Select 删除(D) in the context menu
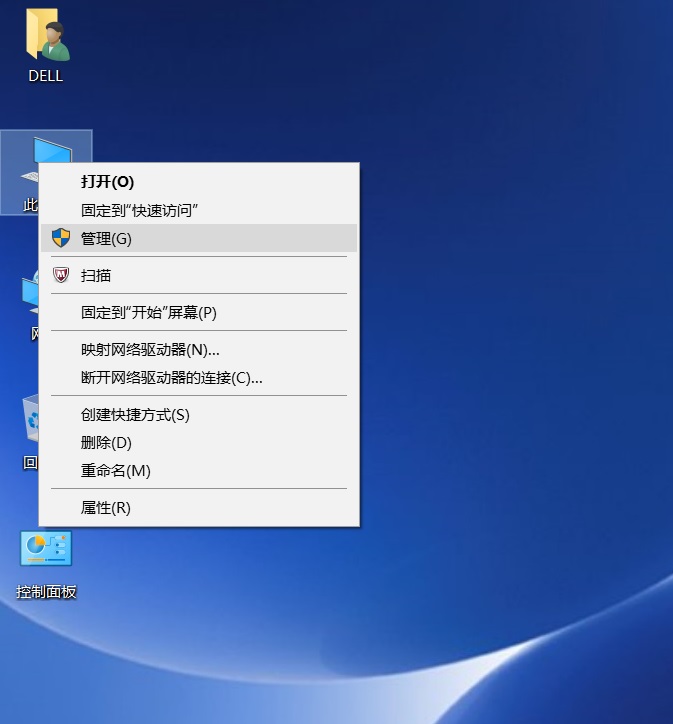Image resolution: width=673 pixels, height=724 pixels. pos(199,443)
